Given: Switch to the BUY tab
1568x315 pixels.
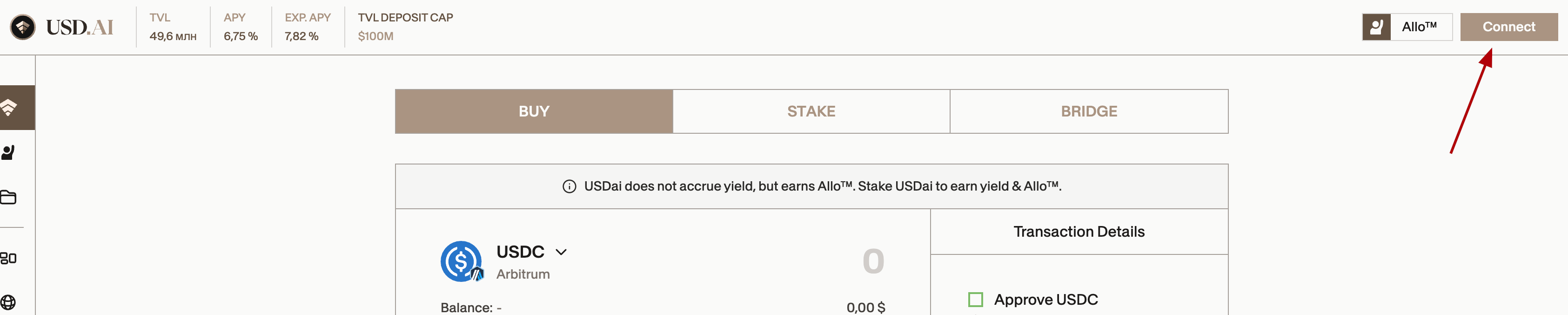Looking at the screenshot, I should [534, 111].
